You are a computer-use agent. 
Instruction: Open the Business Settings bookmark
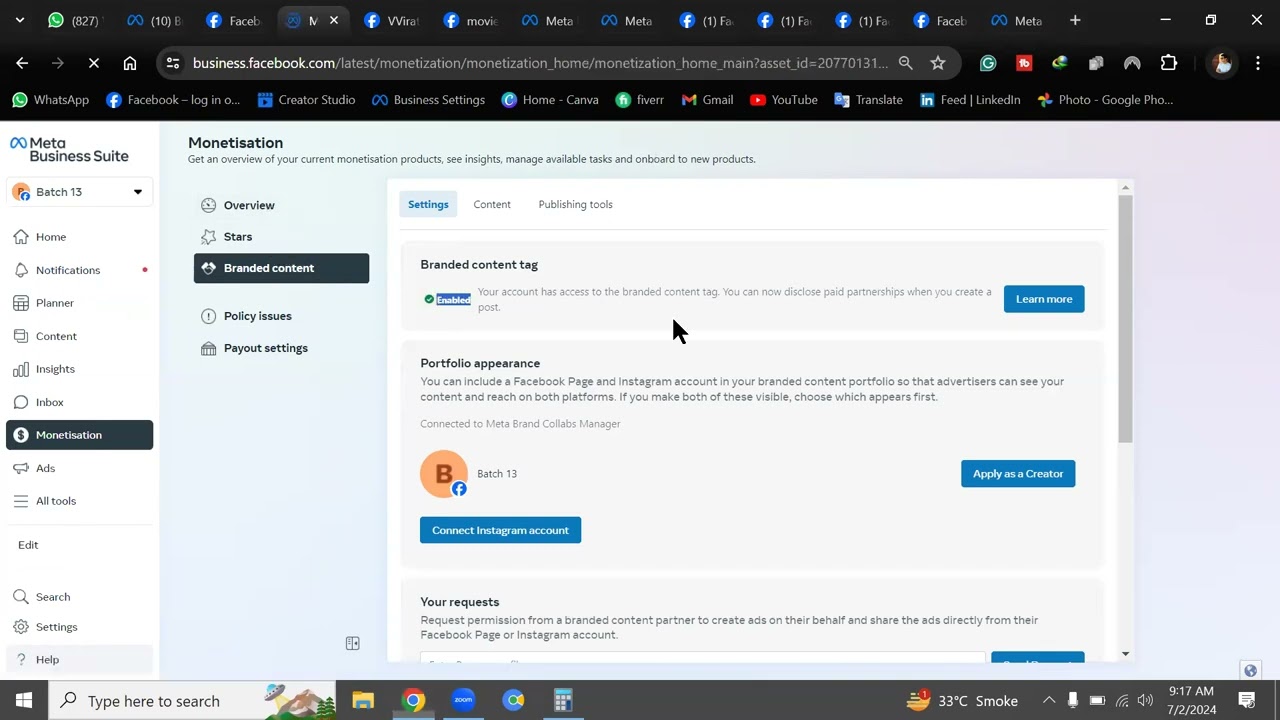pos(428,100)
